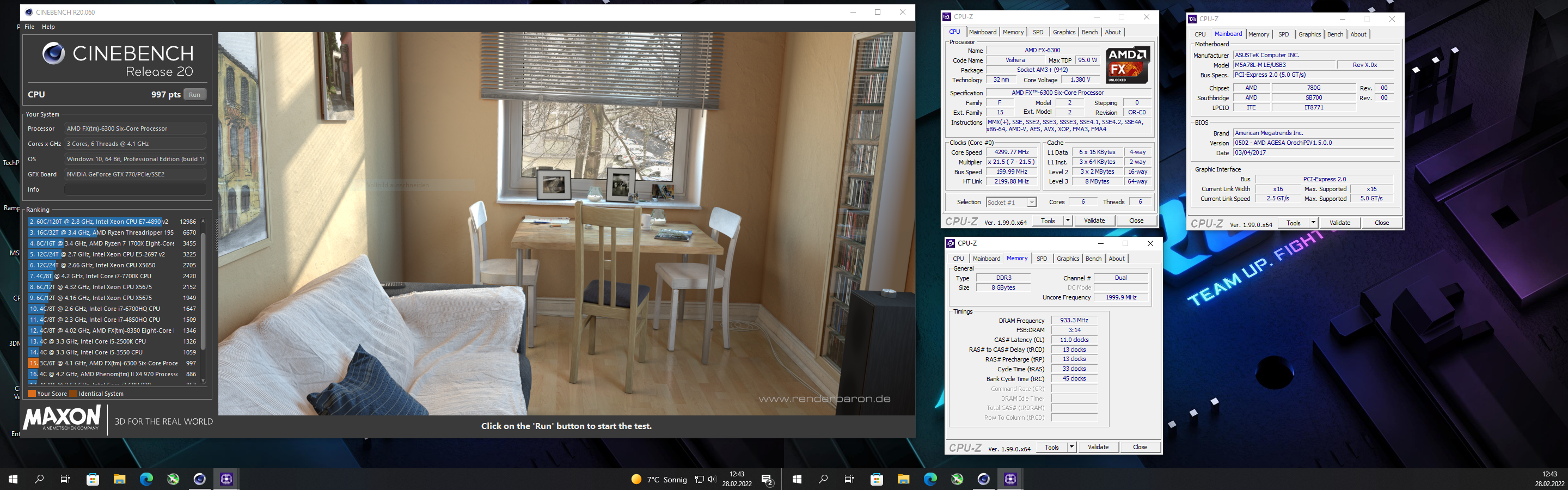Open the volume tray icon
The image size is (1568, 490).
click(712, 480)
